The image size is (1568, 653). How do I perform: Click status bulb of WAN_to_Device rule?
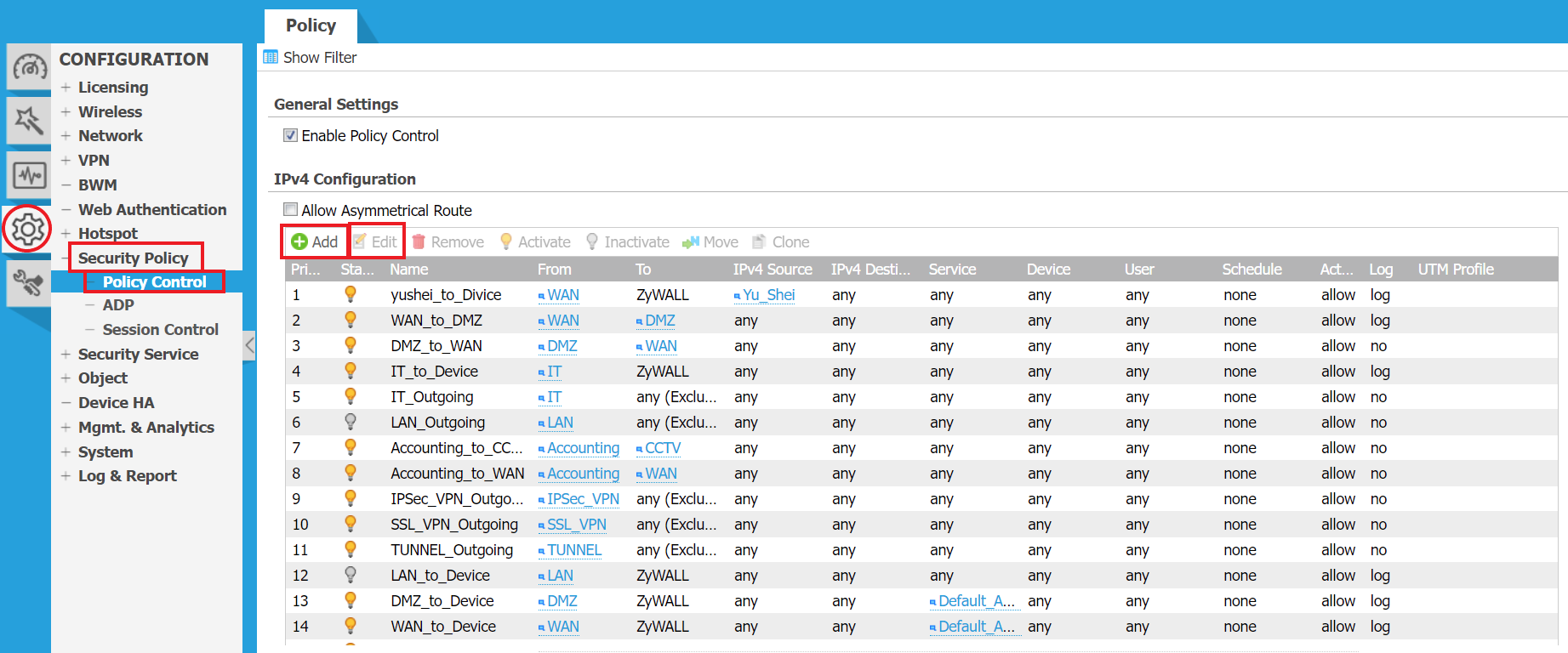(350, 626)
